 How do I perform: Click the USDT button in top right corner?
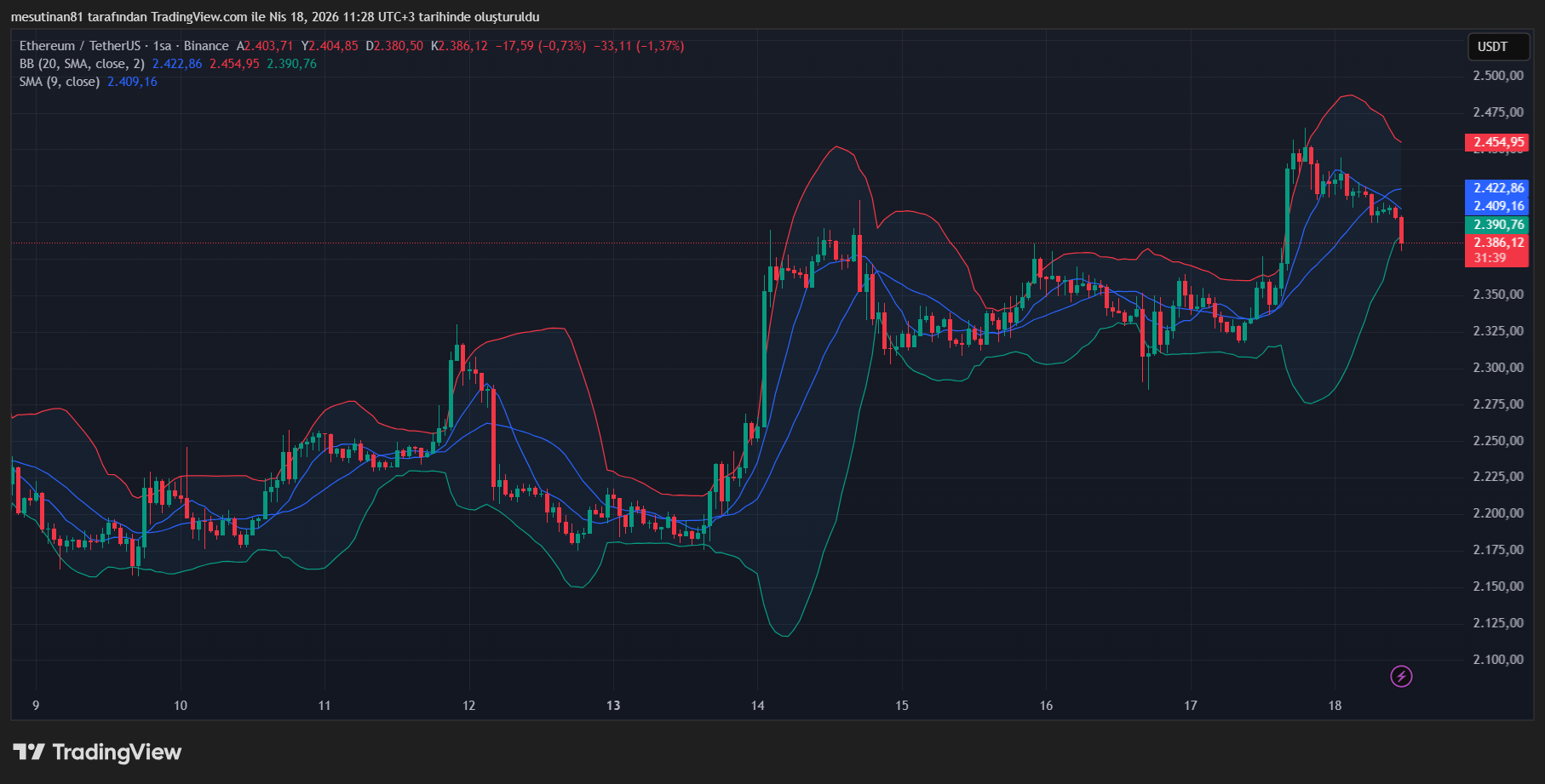[1498, 47]
